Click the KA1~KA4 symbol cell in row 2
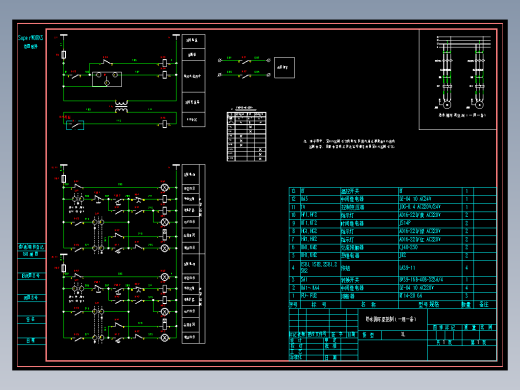This screenshot has width=520, height=390. click(320, 288)
